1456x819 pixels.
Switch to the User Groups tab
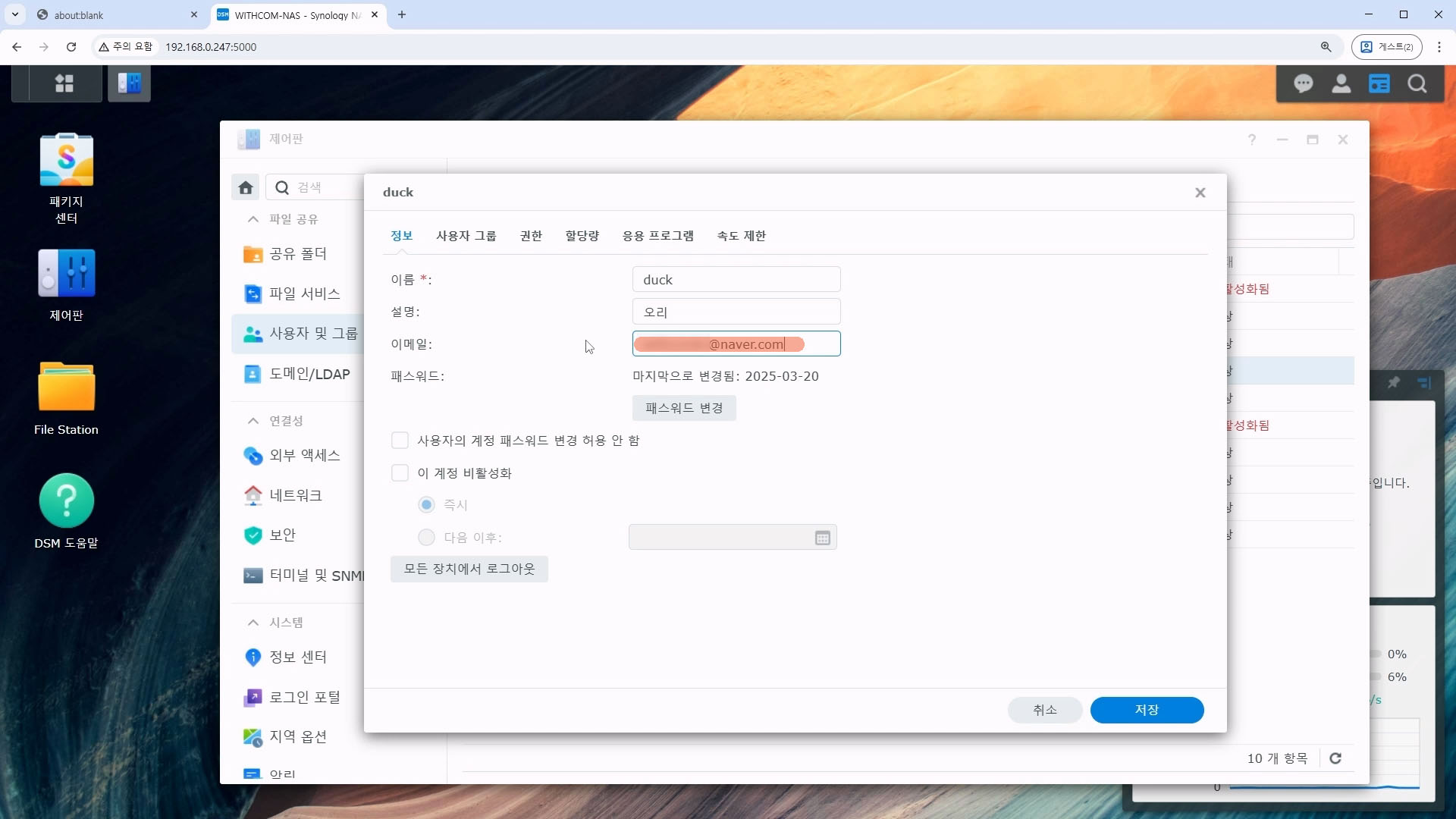[x=466, y=236]
